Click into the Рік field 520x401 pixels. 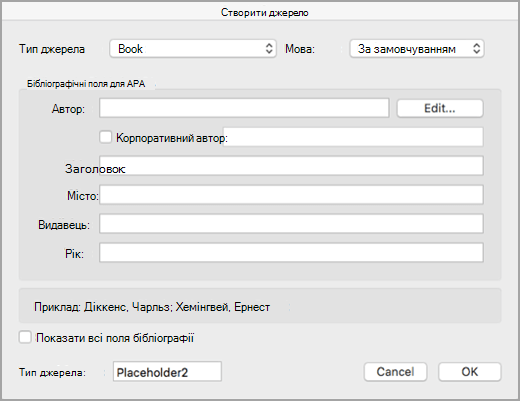coord(291,253)
